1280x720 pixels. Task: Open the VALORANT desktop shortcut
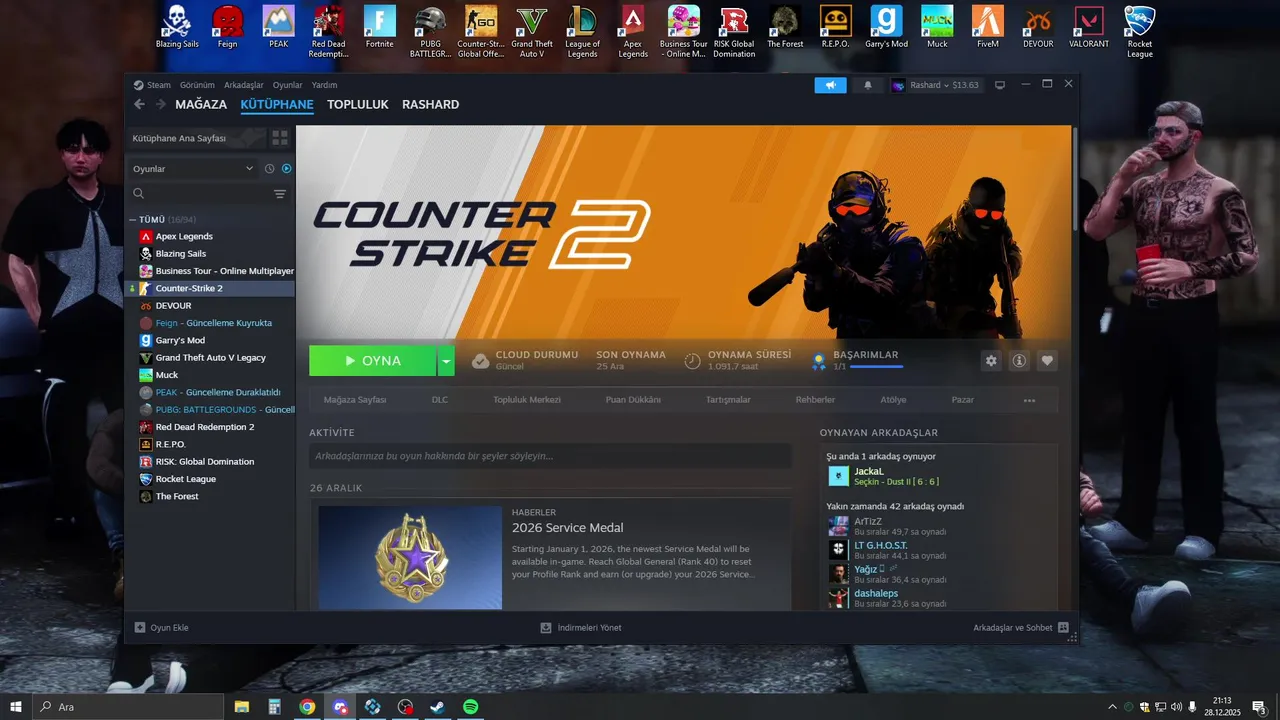click(1088, 27)
